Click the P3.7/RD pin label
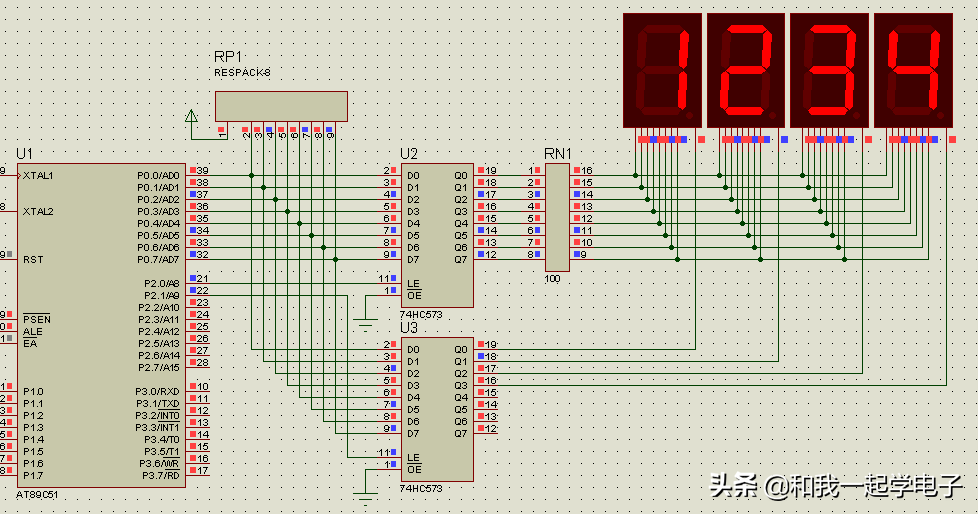 pos(161,475)
